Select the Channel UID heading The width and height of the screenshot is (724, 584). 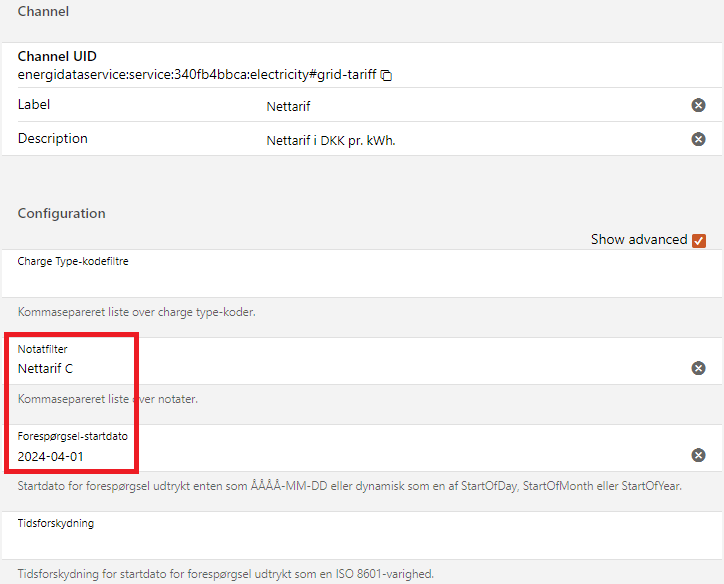(x=57, y=56)
